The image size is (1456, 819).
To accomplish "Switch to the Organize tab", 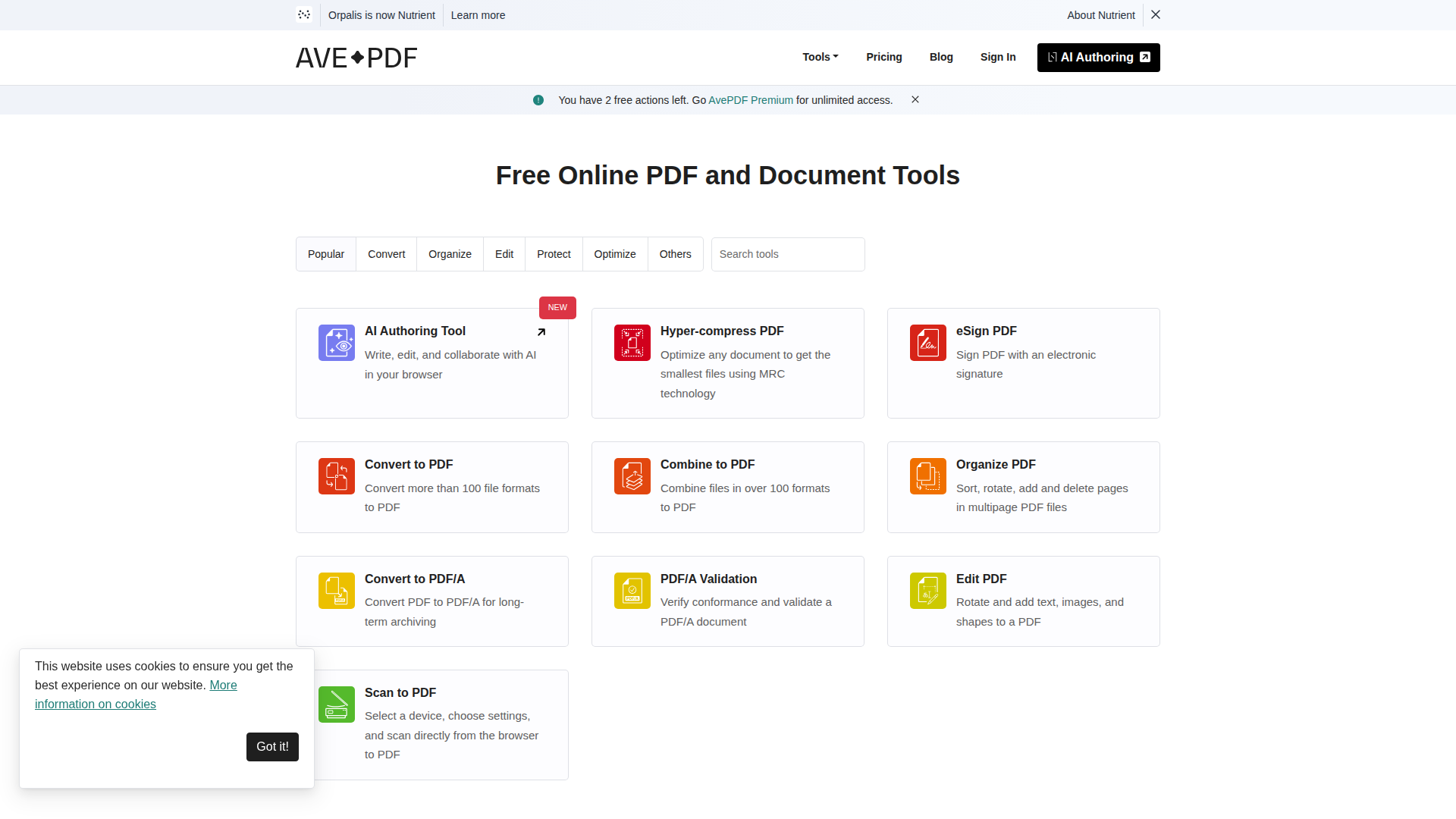I will point(450,254).
